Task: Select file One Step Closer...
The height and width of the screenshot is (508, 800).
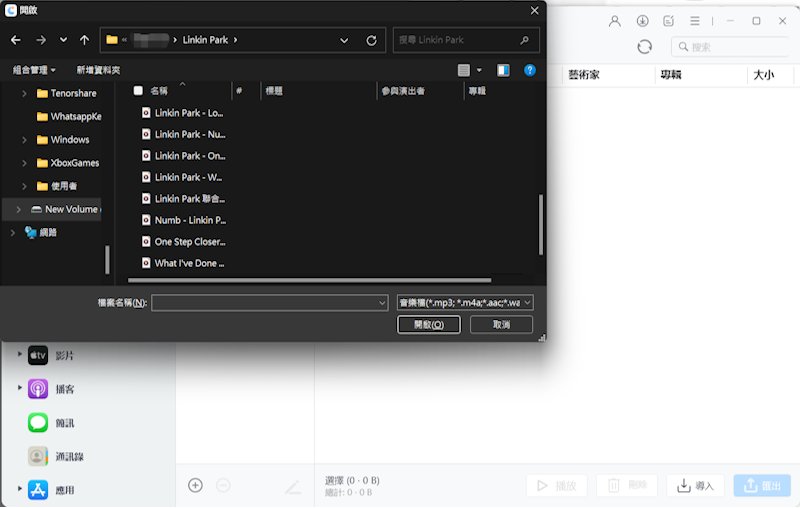Action: click(x=183, y=242)
